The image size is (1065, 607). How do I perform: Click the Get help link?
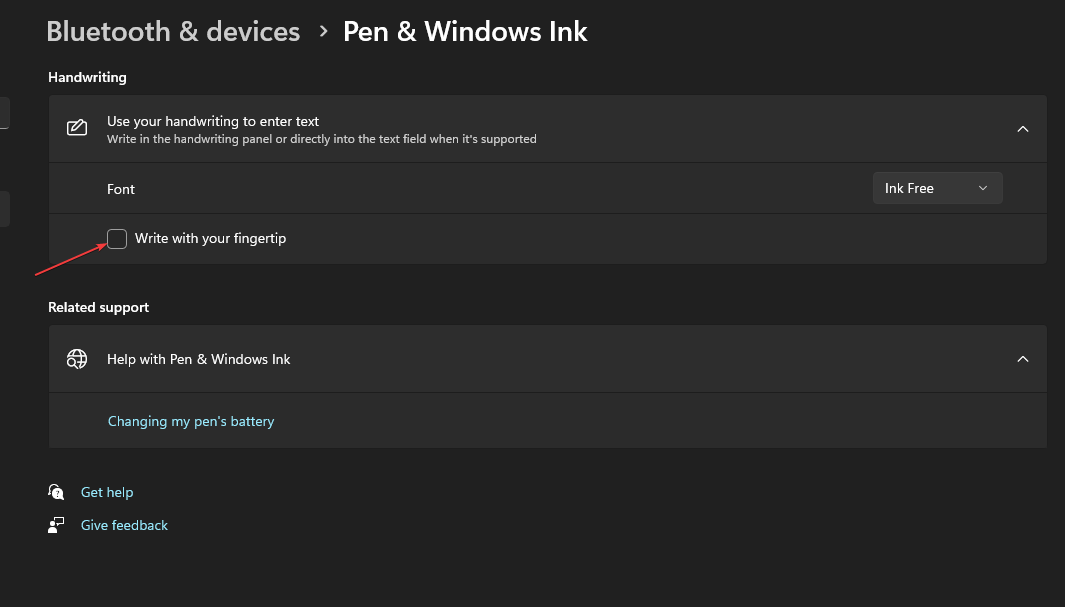pyautogui.click(x=107, y=491)
